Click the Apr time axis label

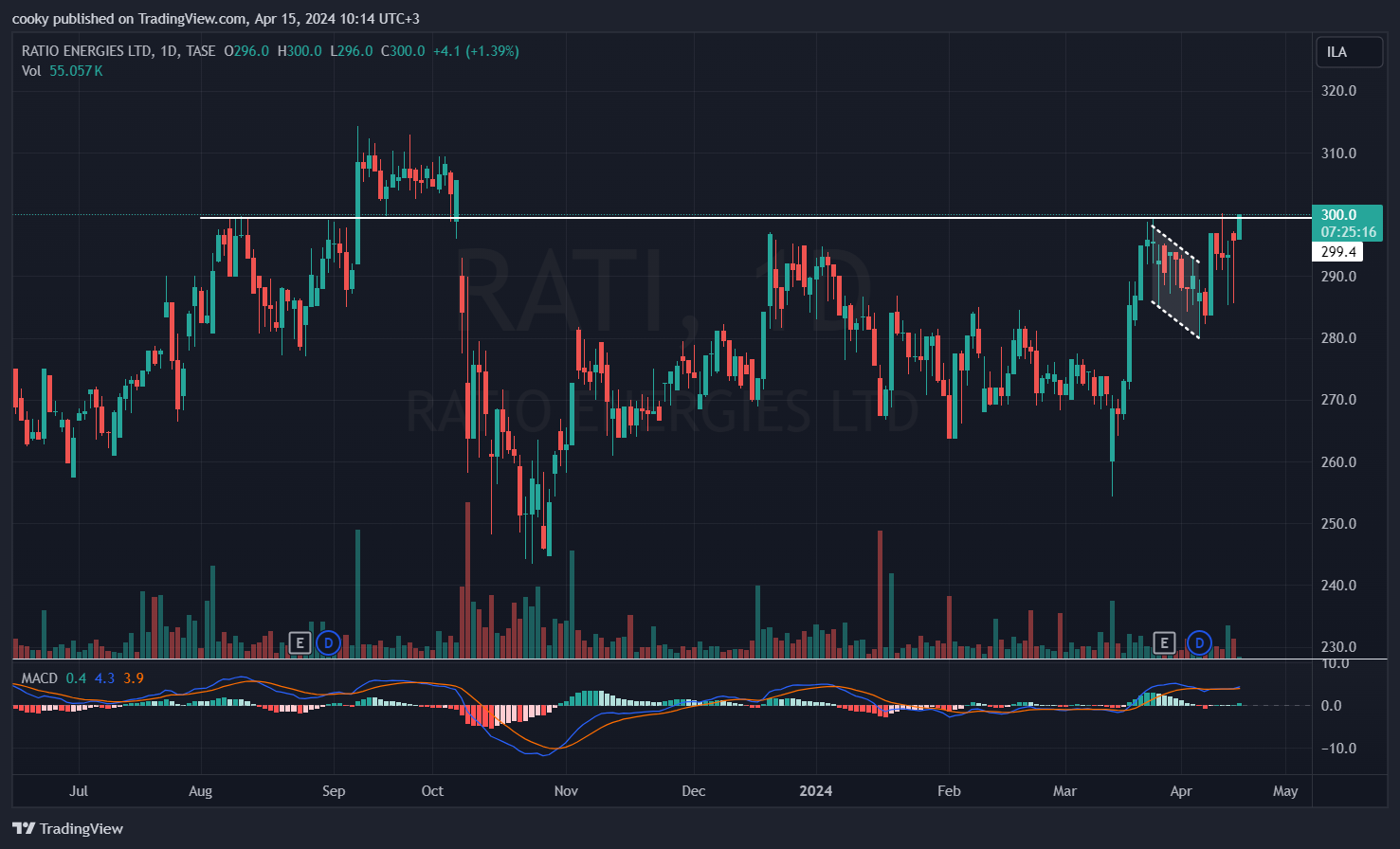pos(1181,791)
